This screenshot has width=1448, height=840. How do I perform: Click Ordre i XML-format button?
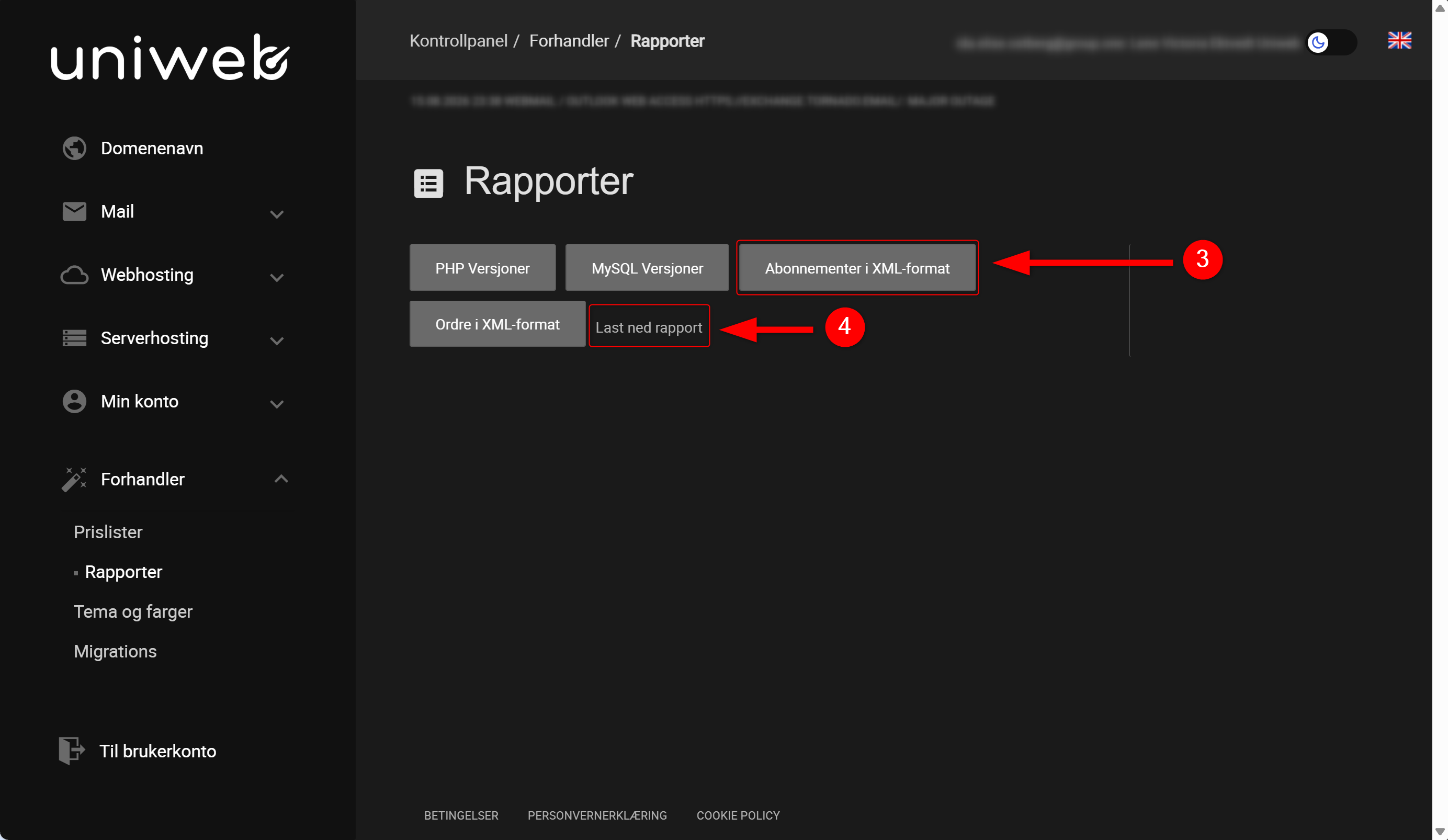click(x=497, y=324)
